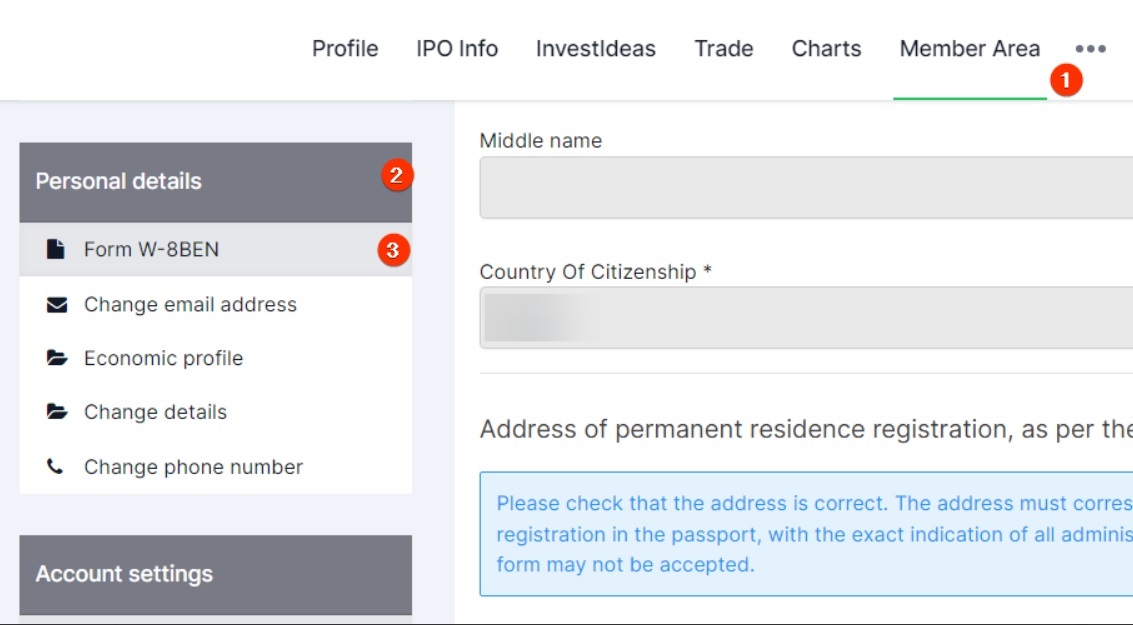Click red marker badge number 1
1133x625 pixels.
1066,79
